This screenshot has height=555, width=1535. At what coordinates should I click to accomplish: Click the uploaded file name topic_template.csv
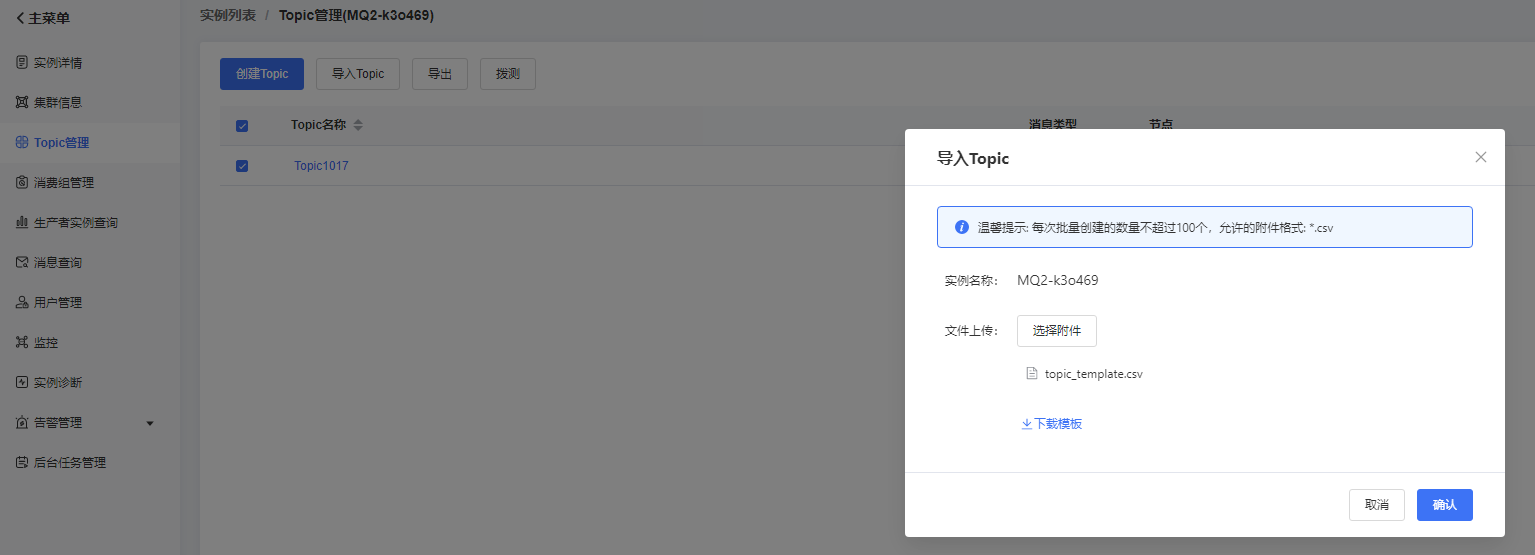[x=1094, y=375]
